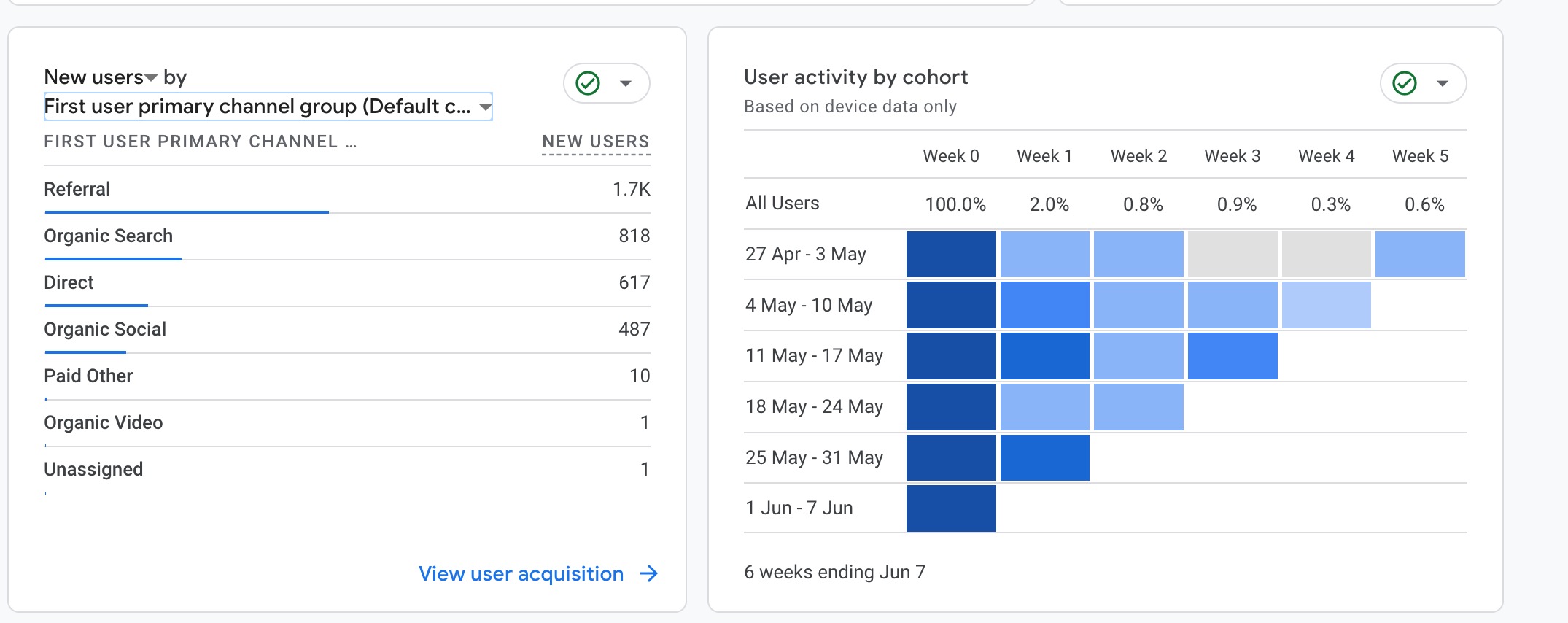Open status dropdown arrow in cohort card

tap(1443, 83)
